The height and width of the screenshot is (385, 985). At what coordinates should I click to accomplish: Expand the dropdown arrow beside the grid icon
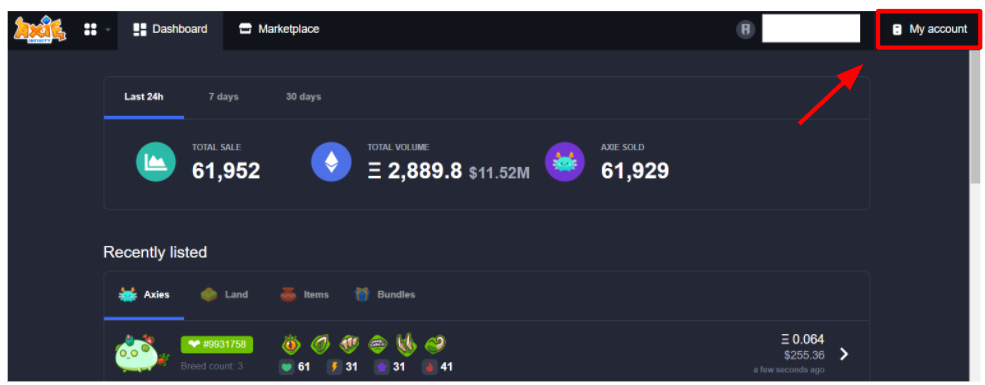coord(107,30)
